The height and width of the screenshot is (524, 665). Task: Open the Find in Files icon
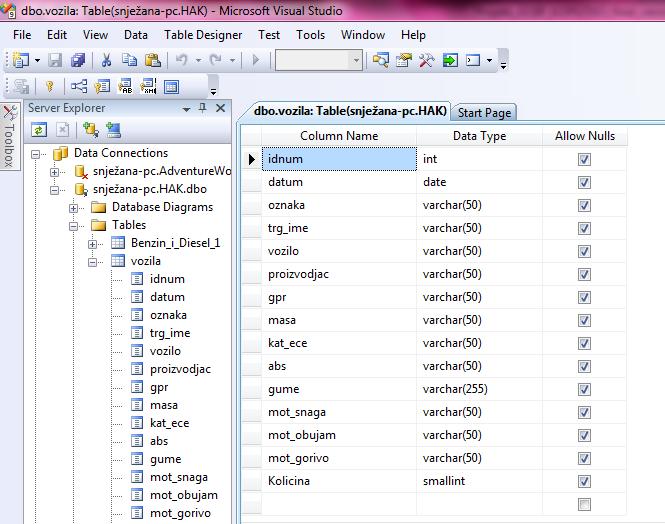click(x=380, y=60)
